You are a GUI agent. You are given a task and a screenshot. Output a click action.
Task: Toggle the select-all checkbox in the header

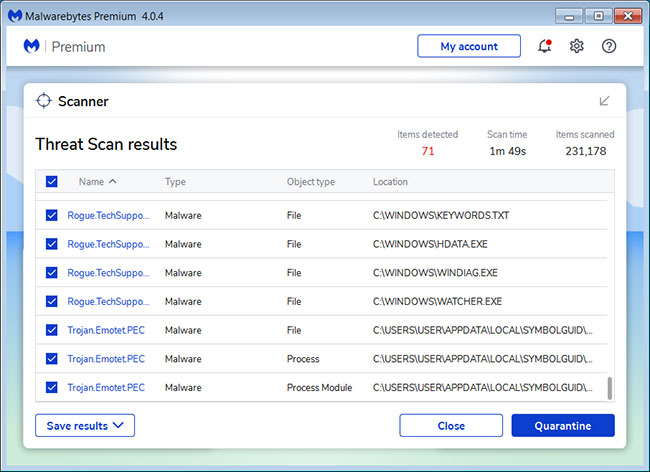click(x=51, y=182)
